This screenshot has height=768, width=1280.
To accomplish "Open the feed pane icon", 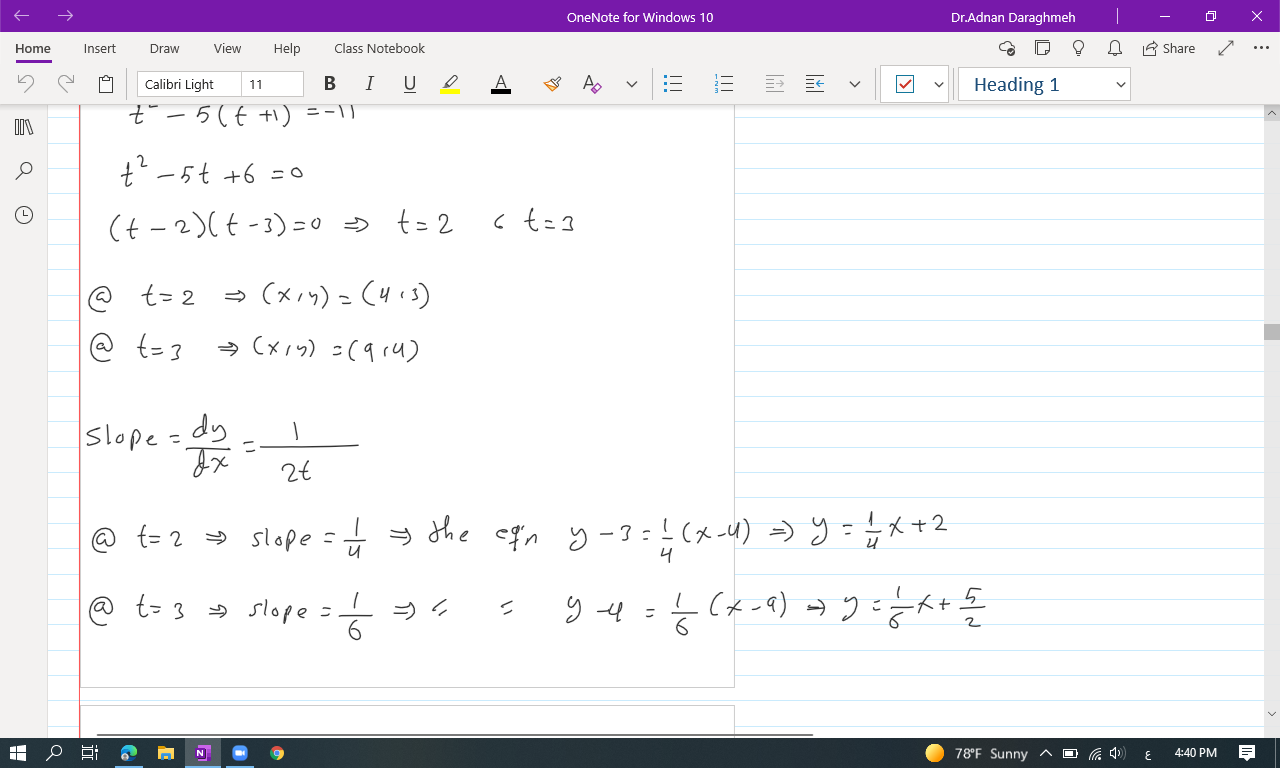I will click(1042, 48).
